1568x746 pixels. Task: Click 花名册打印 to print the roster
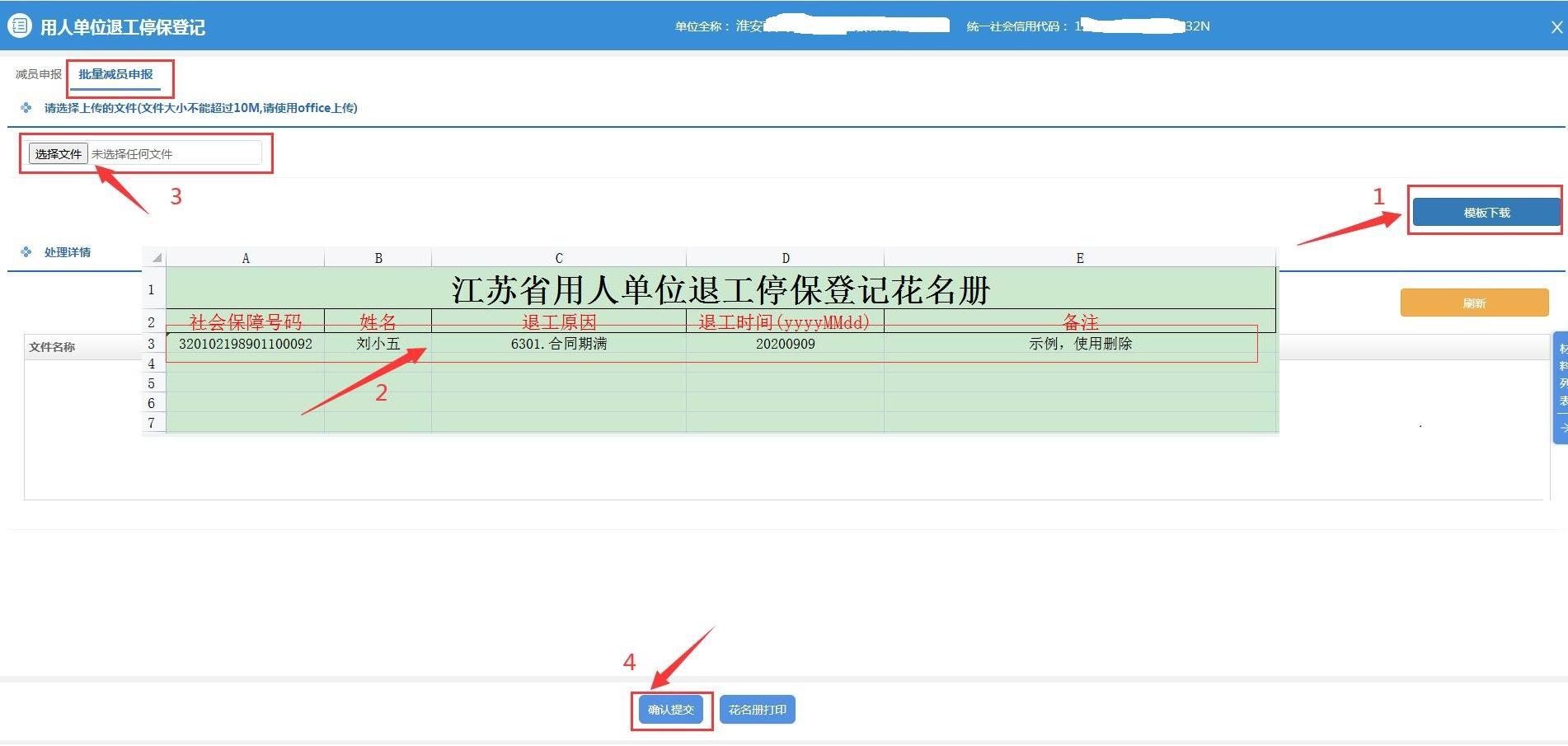coord(757,709)
